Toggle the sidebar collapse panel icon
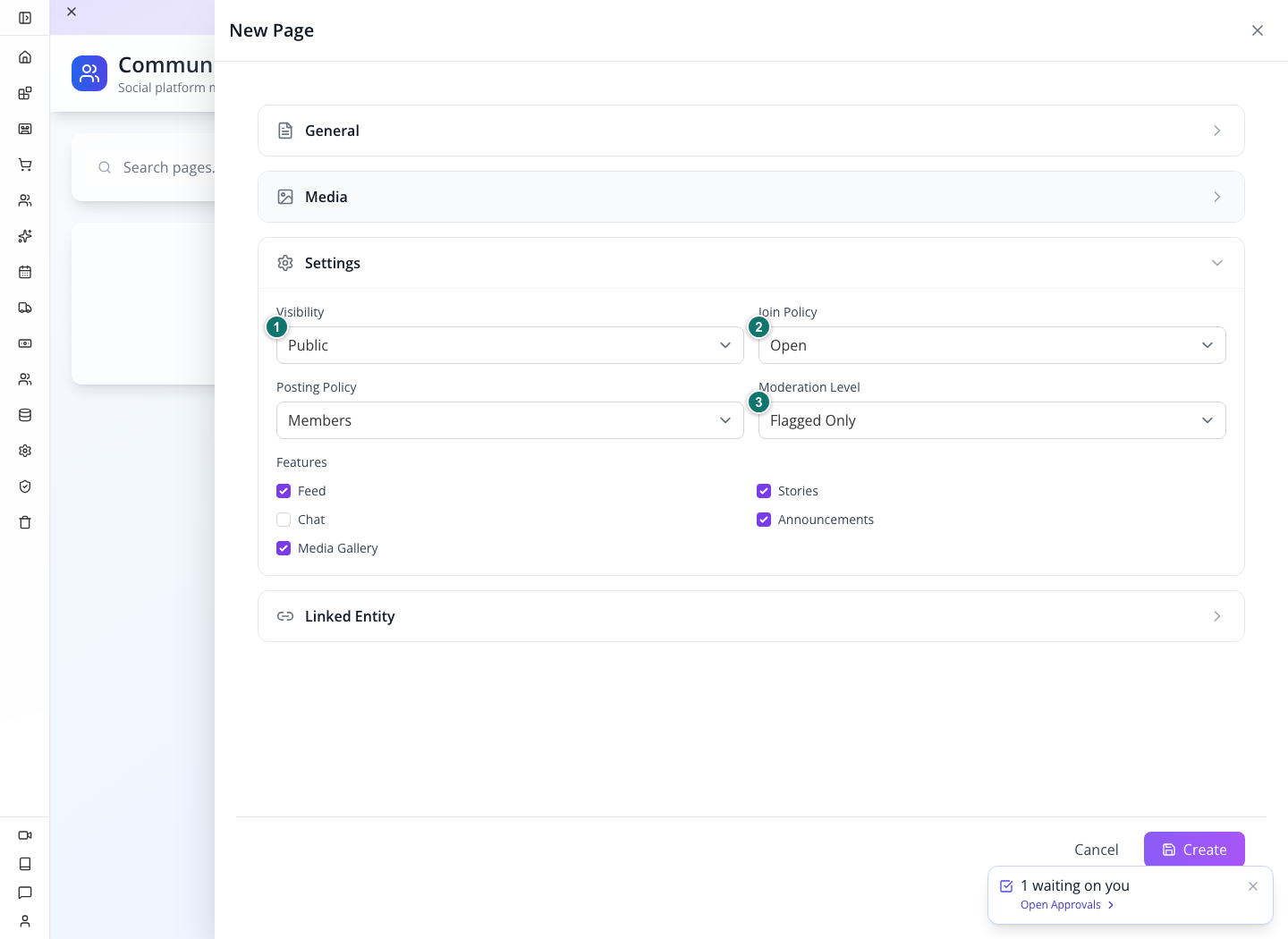Screen dimensions: 1288x939 point(25,18)
